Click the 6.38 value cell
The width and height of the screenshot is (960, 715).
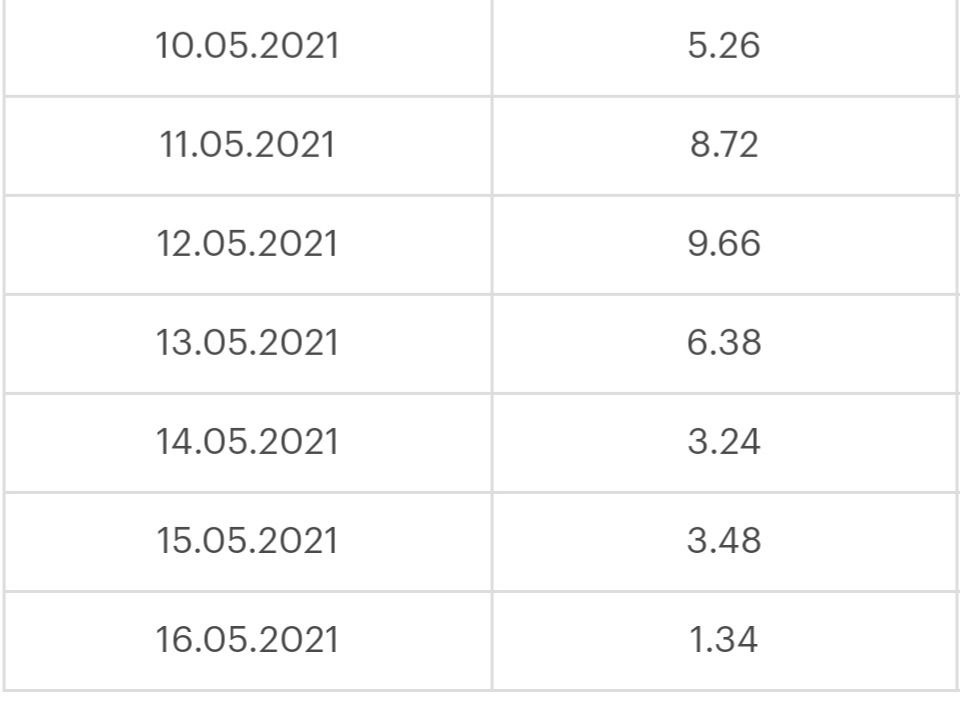tap(725, 344)
